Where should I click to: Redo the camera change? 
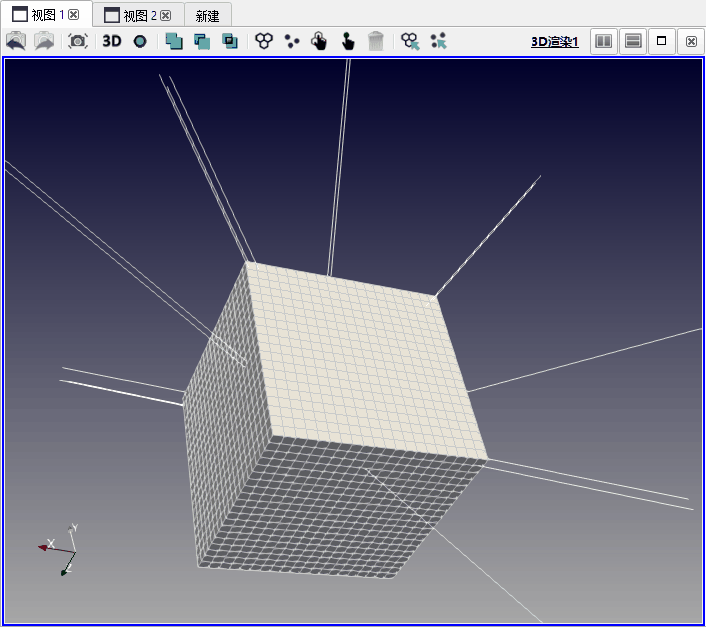coord(44,41)
